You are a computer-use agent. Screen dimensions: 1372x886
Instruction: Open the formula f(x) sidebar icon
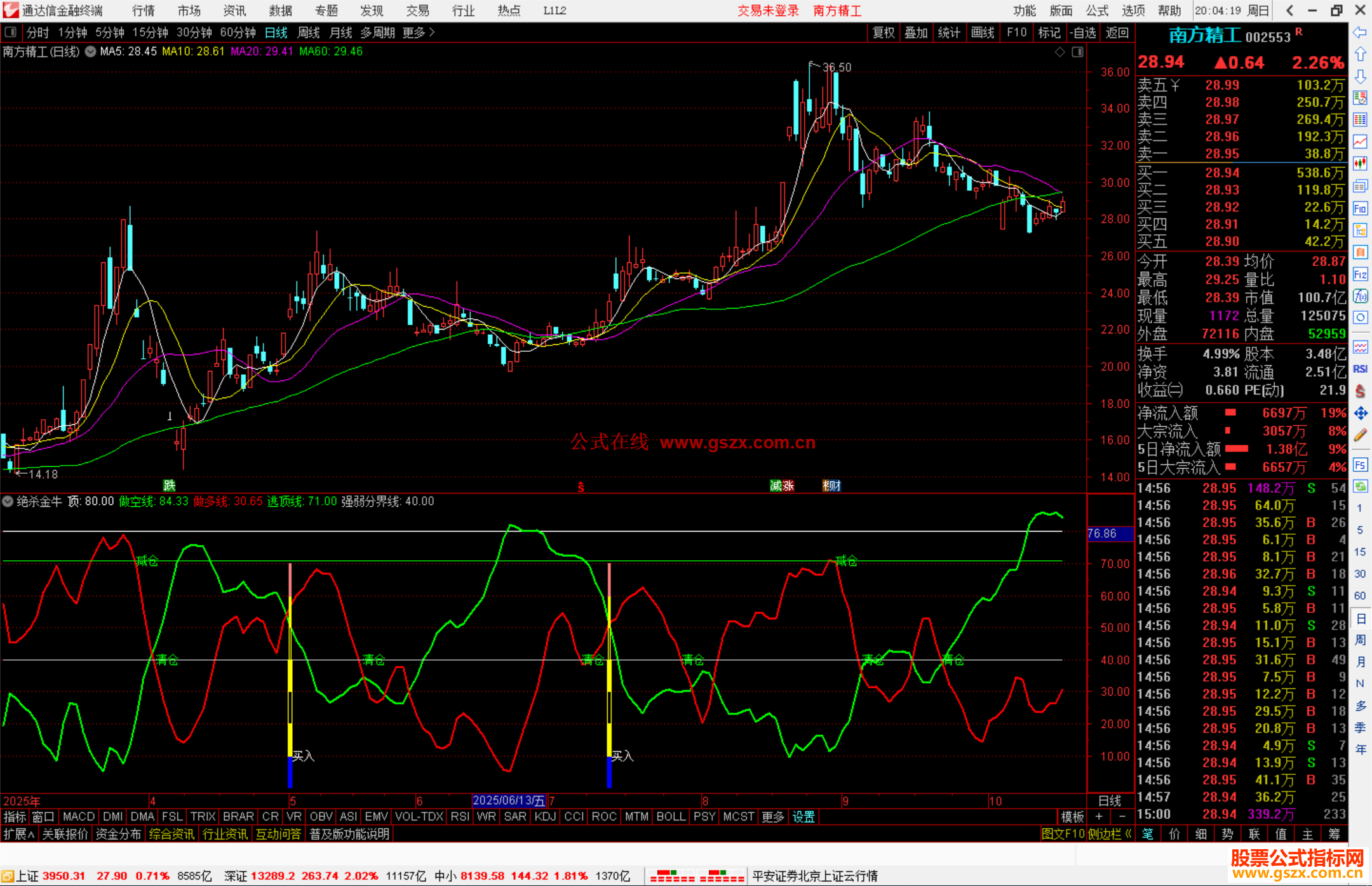pyautogui.click(x=1360, y=296)
